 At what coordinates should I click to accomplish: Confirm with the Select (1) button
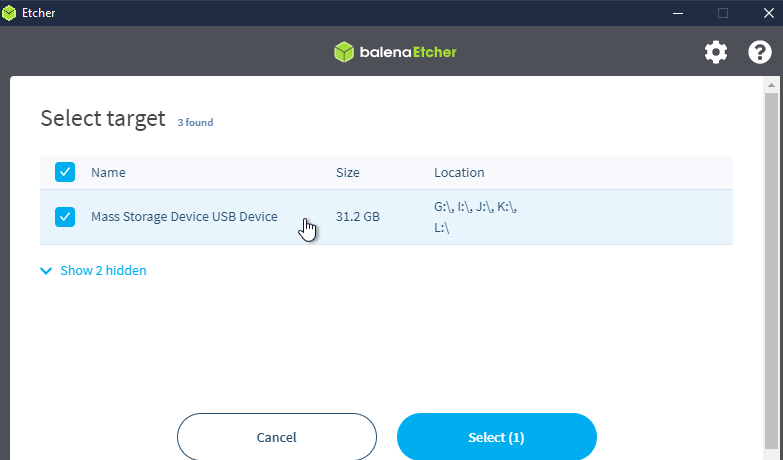click(x=496, y=437)
